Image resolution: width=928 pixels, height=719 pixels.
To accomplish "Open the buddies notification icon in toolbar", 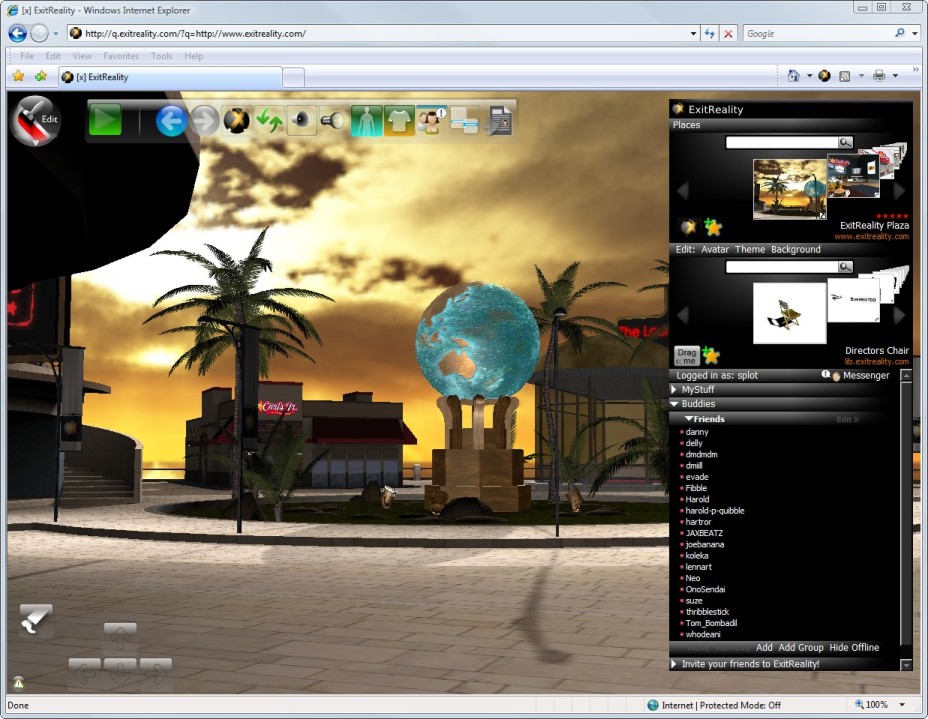I will tap(431, 121).
